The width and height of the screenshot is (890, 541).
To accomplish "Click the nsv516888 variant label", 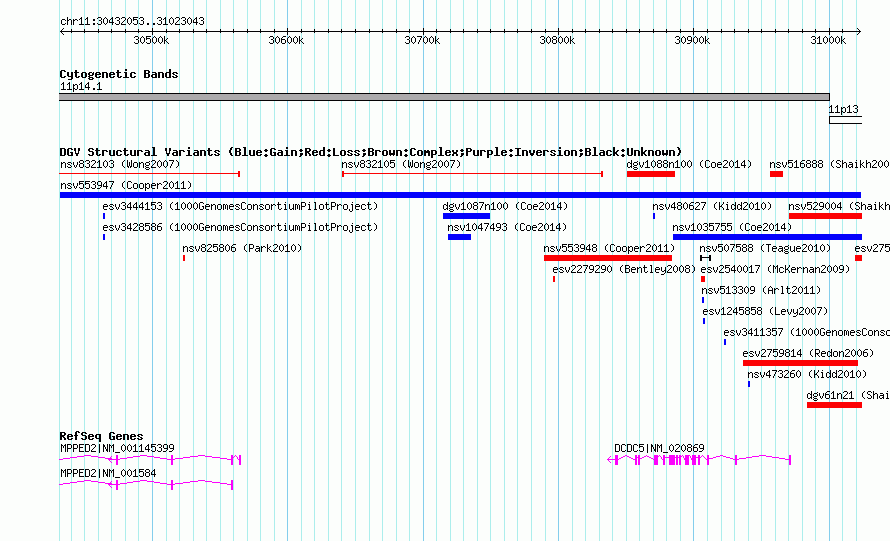I will [x=829, y=164].
